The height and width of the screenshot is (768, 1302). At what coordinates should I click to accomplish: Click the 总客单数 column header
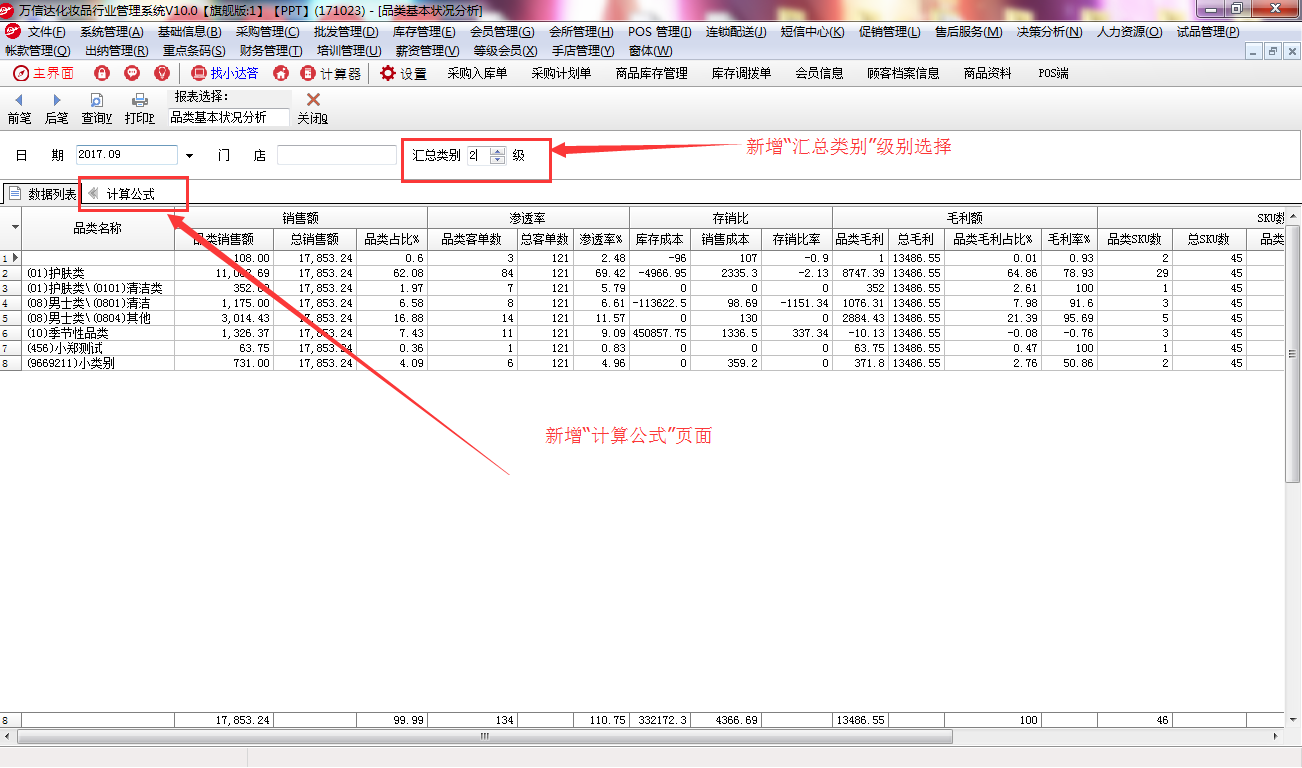pos(545,239)
